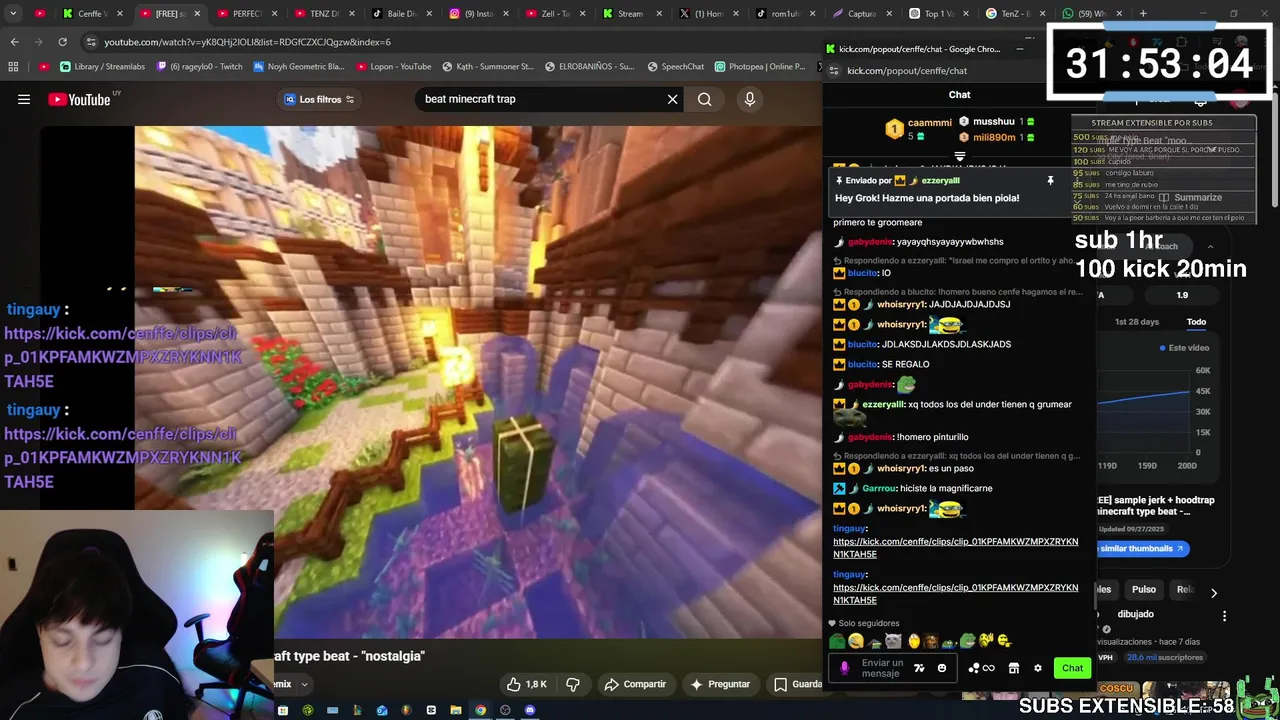Image resolution: width=1280 pixels, height=720 pixels.
Task: Open the Photopea bookmark
Action: point(760,67)
